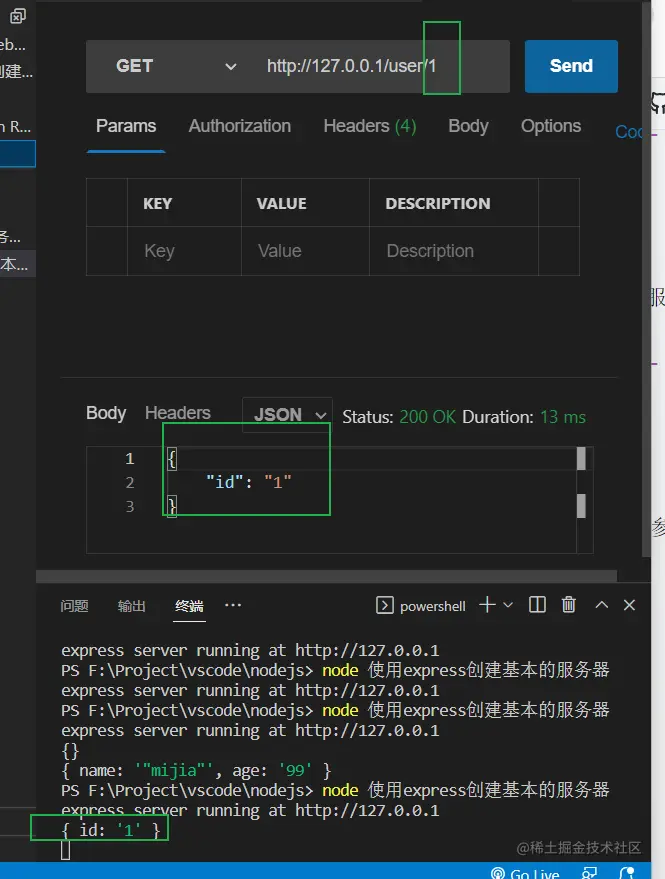The height and width of the screenshot is (879, 665).
Task: Maximize panel with the up chevron
Action: tap(602, 605)
